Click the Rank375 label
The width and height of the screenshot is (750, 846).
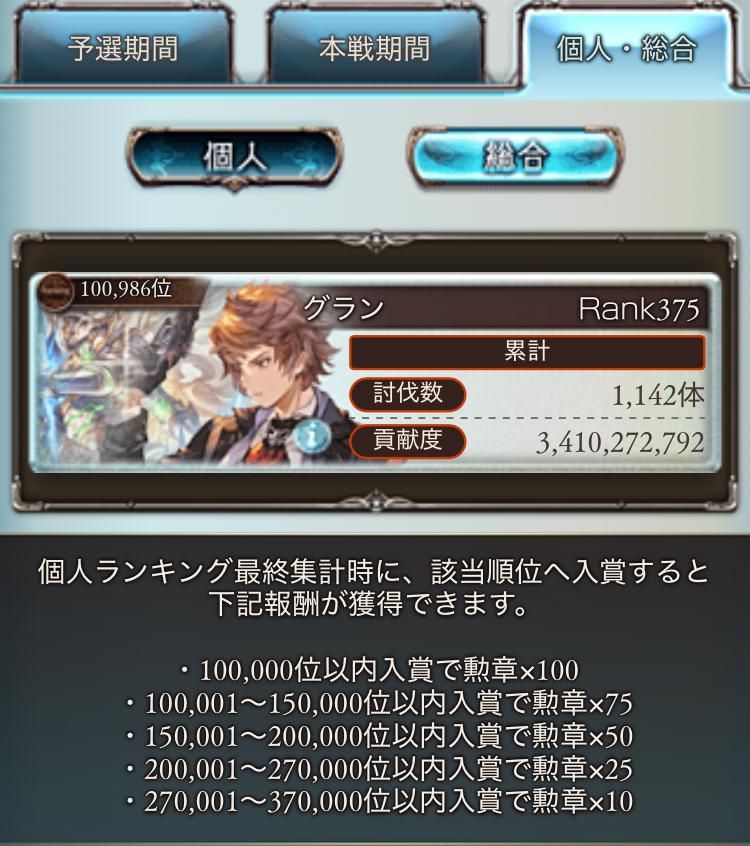[x=639, y=309]
